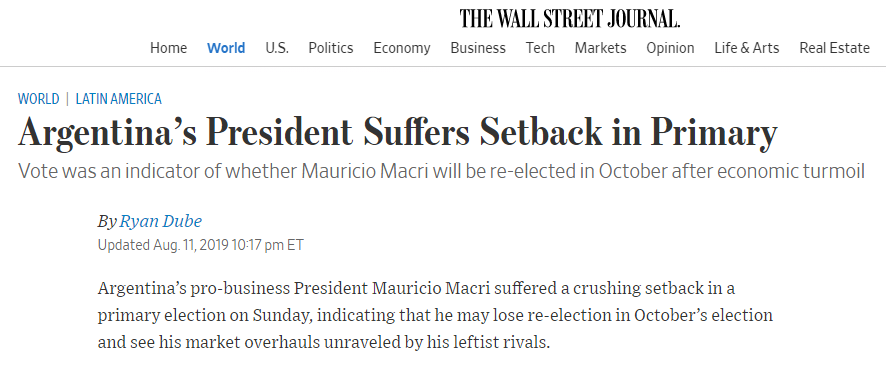Click the 'By' byline label

[x=107, y=222]
